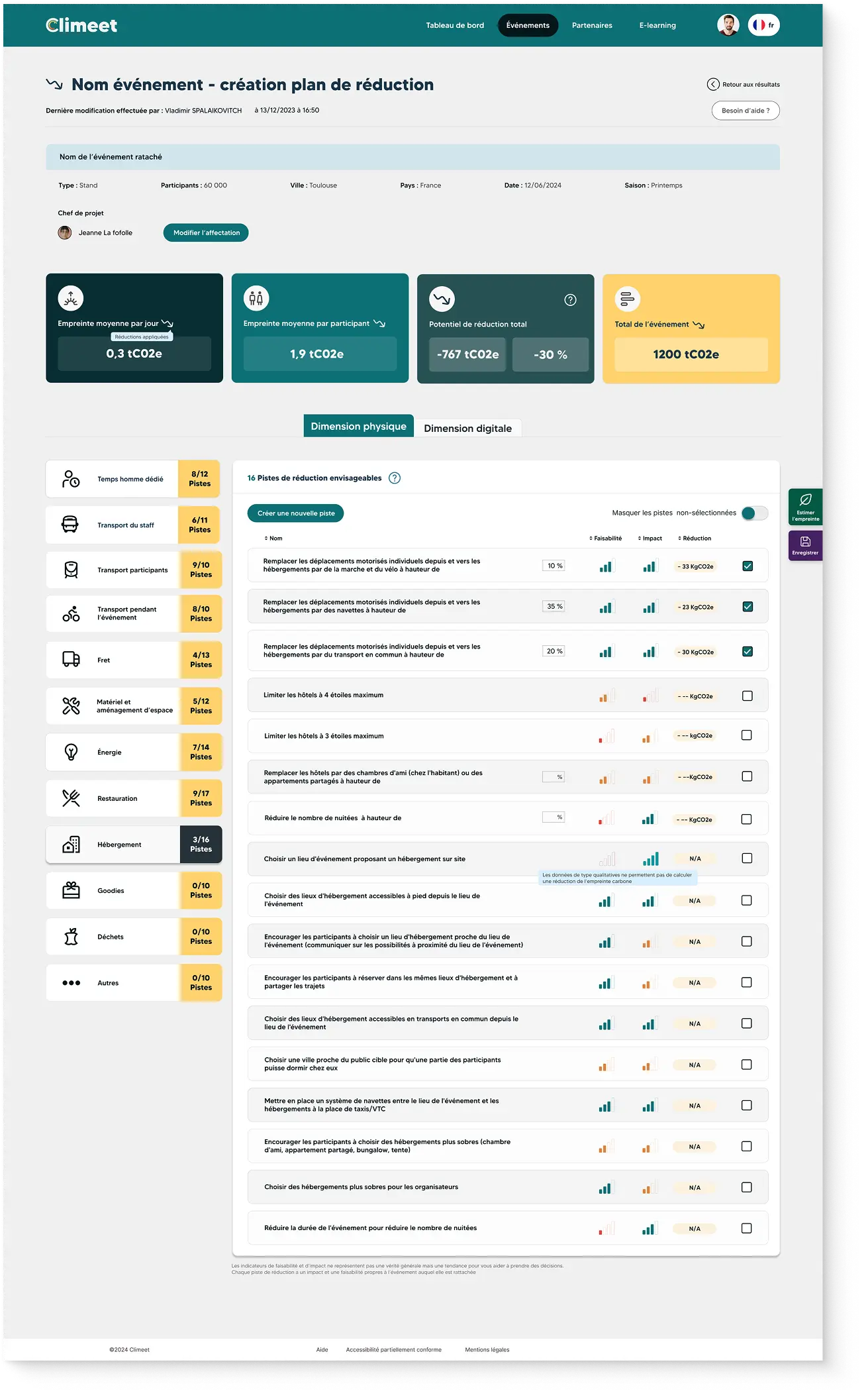
Task: Click the Estimer l'empreinte leaf button
Action: (805, 507)
